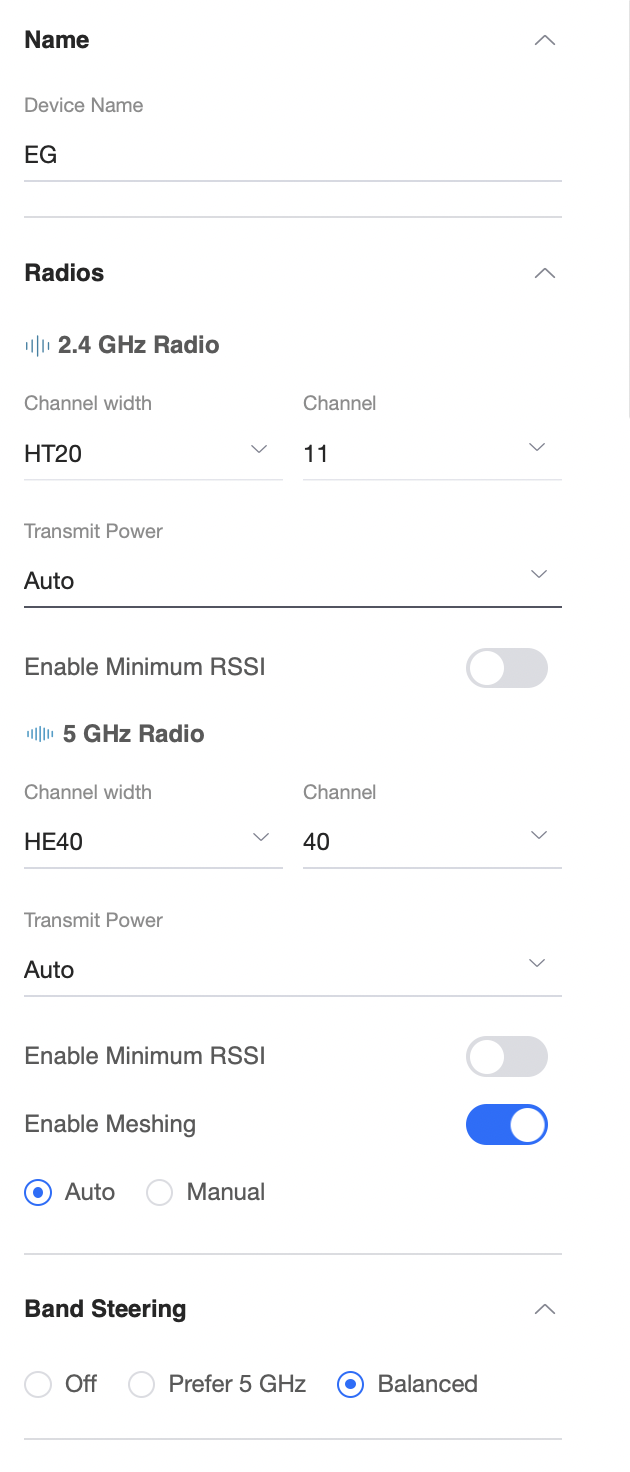Click the 2.4 GHz Radio waveform icon
The height and width of the screenshot is (1472, 630).
coord(37,346)
